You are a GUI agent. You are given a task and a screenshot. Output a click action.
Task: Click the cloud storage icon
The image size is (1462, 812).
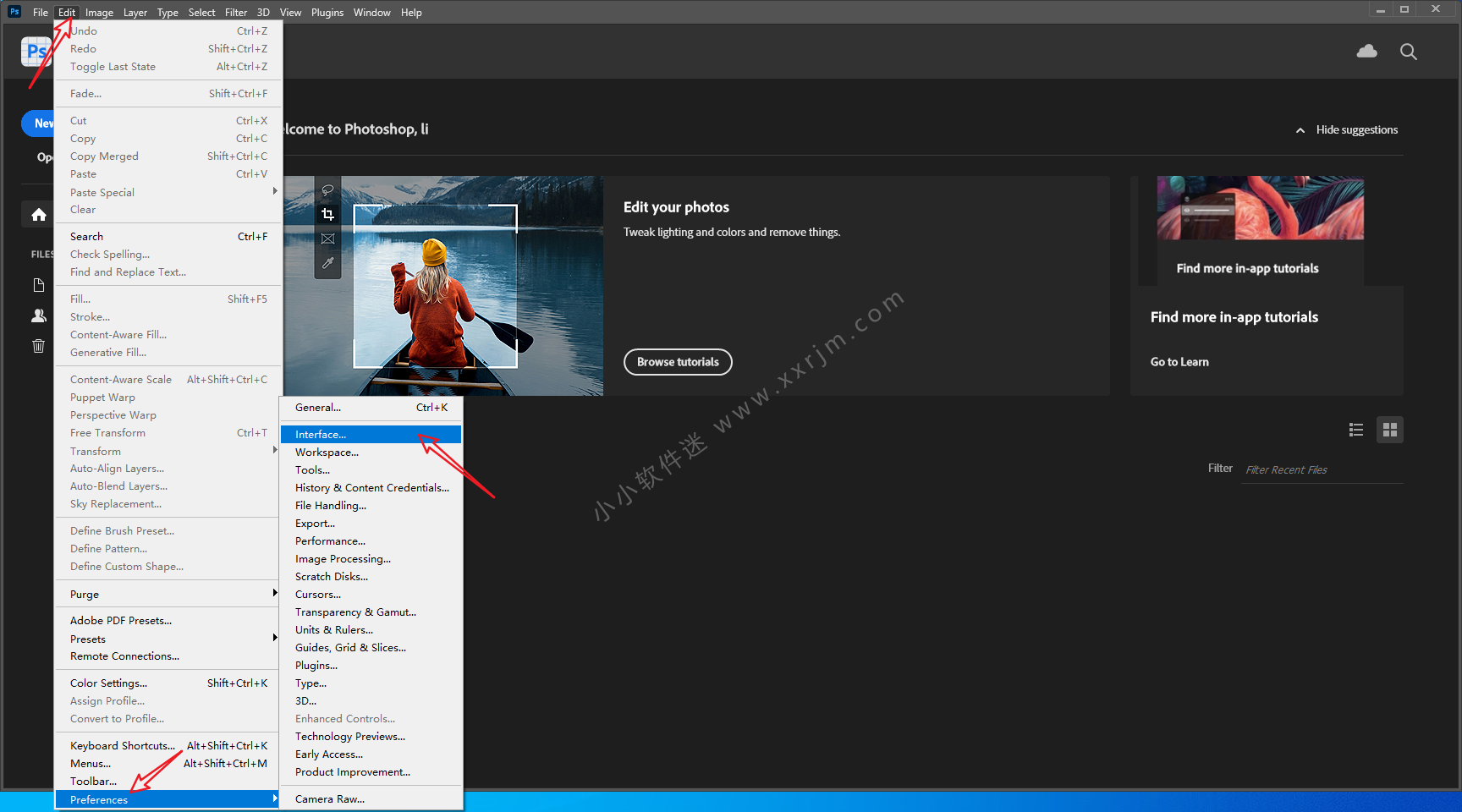[x=1366, y=52]
